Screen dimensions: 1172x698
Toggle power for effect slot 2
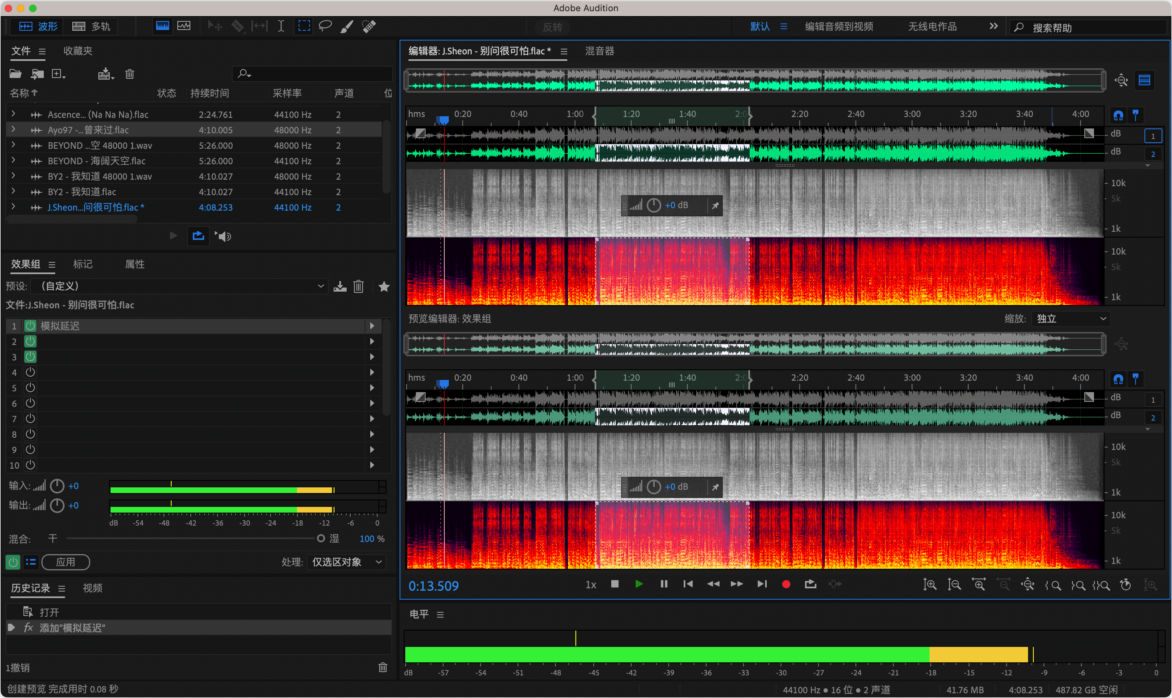click(31, 342)
